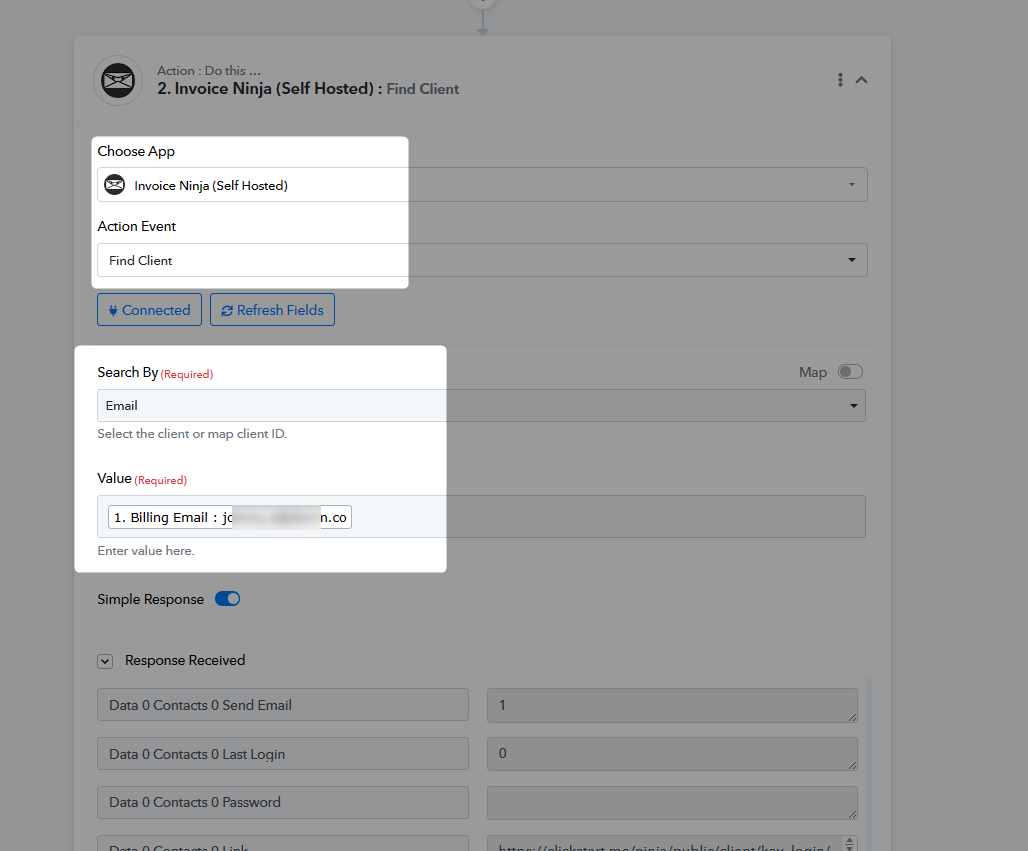
Task: Click the Data 0 Contacts 0 Password label field
Action: click(x=283, y=802)
